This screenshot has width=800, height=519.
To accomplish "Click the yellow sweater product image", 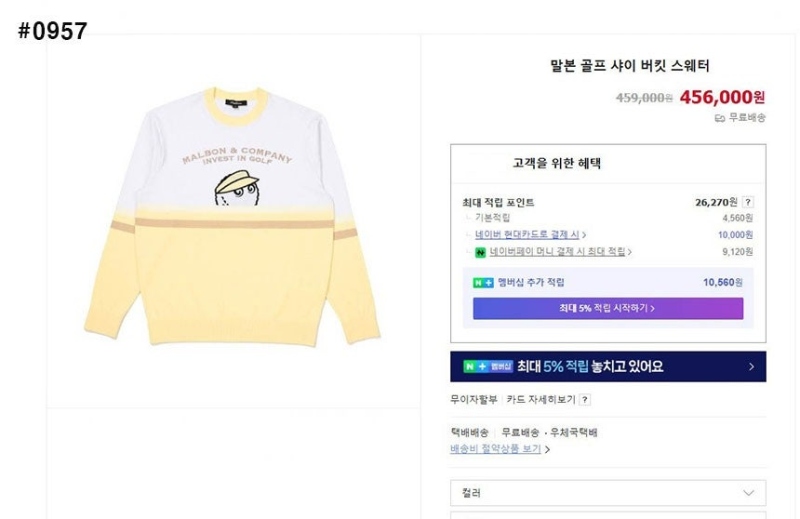I will click(232, 217).
